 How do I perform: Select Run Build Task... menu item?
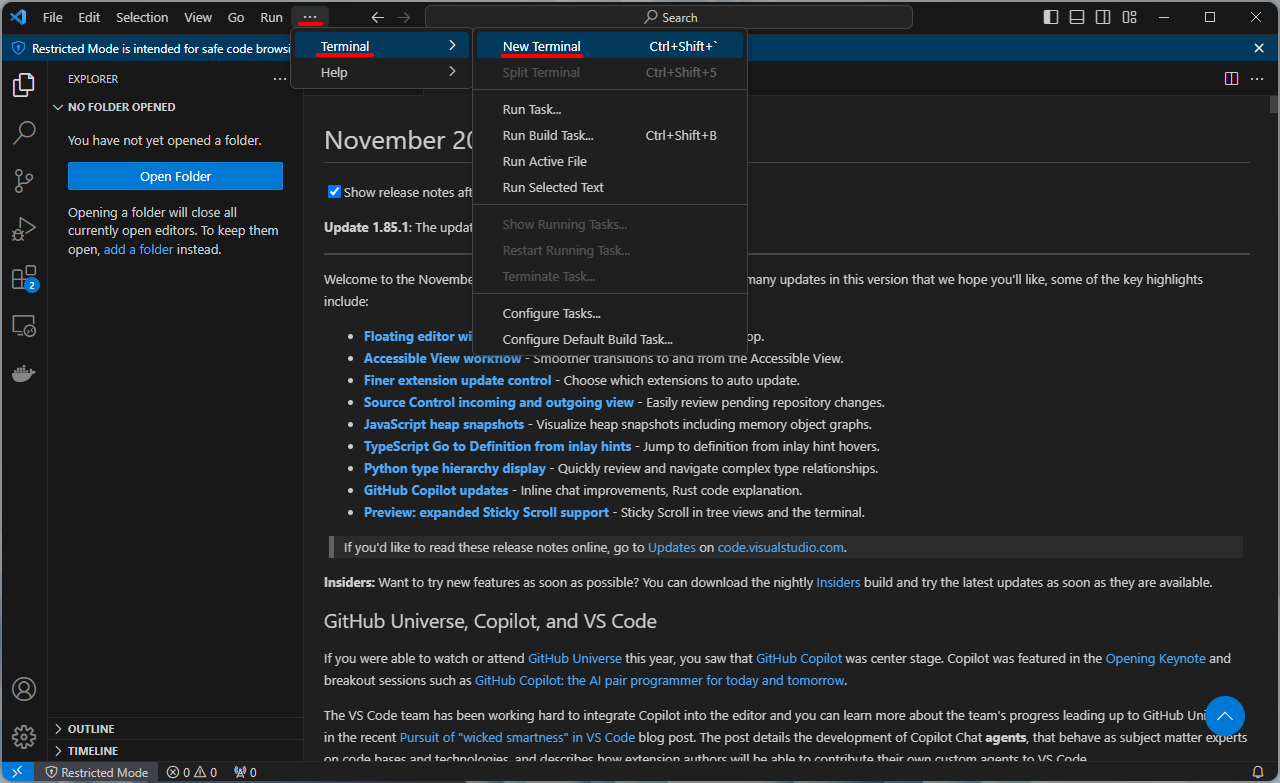point(610,135)
